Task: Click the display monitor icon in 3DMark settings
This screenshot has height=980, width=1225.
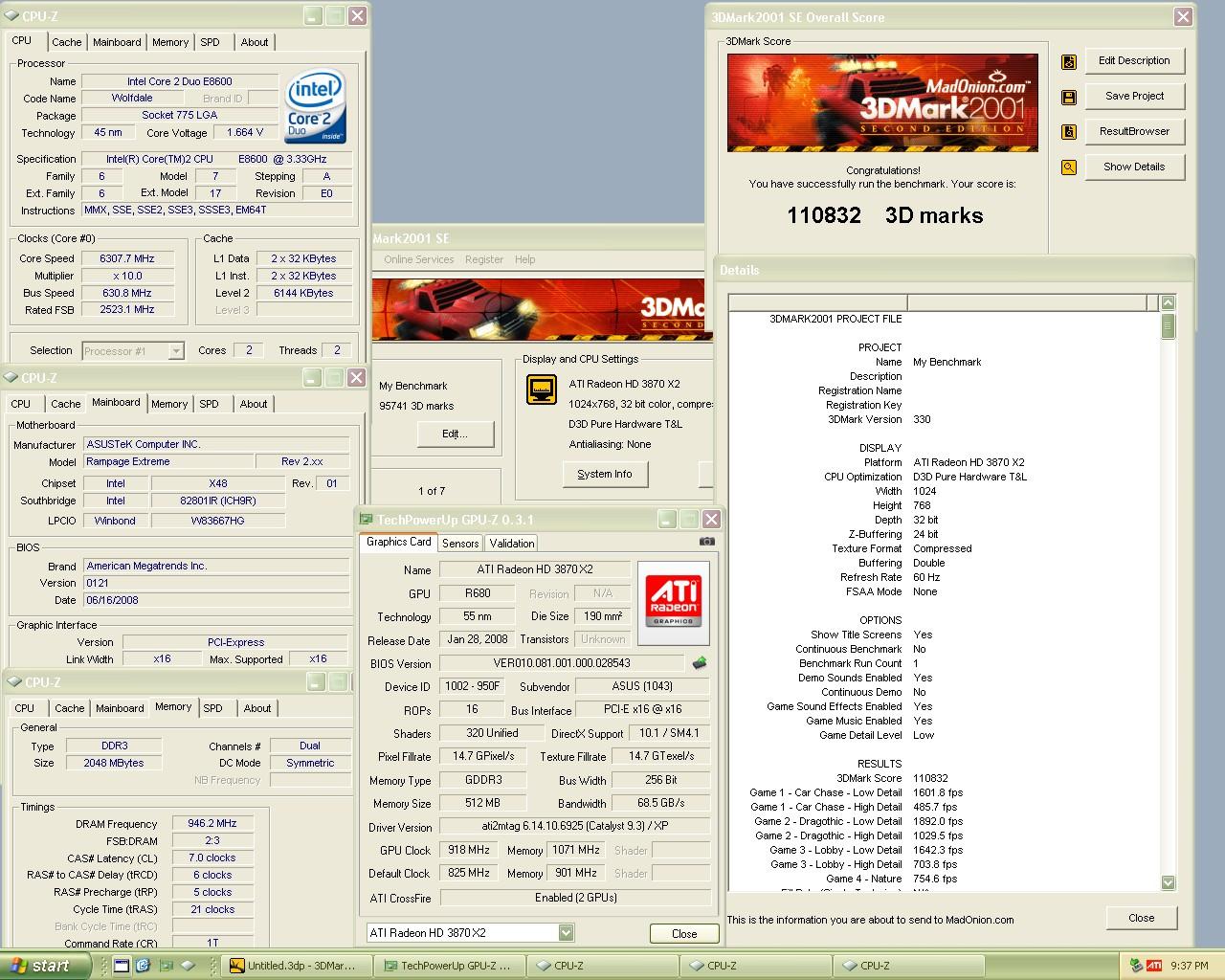Action: [542, 389]
